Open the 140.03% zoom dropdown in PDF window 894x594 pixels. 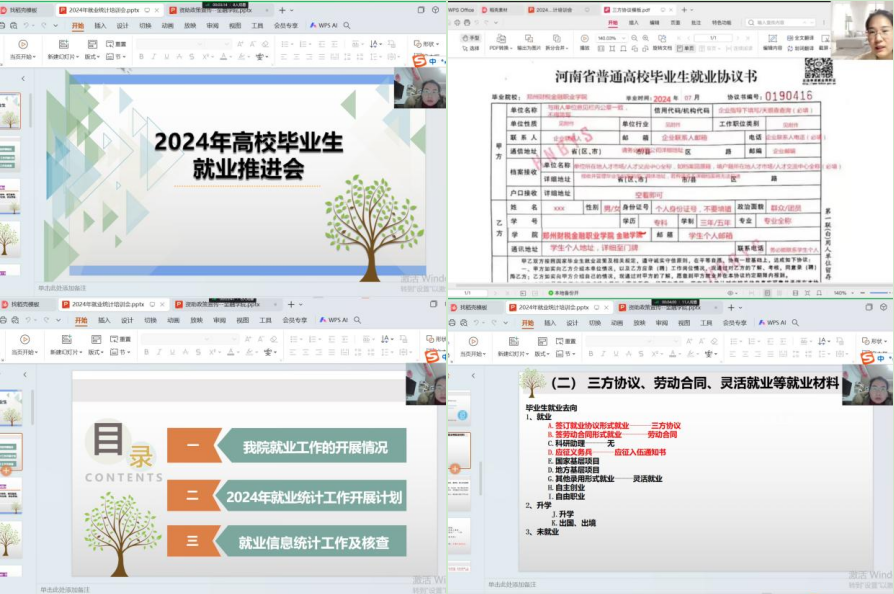[611, 38]
